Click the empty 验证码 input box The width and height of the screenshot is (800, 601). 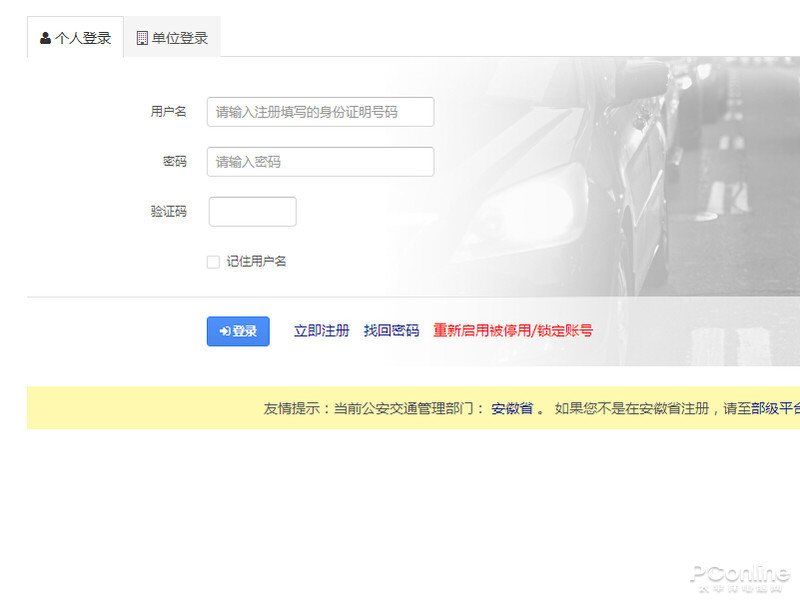point(253,211)
